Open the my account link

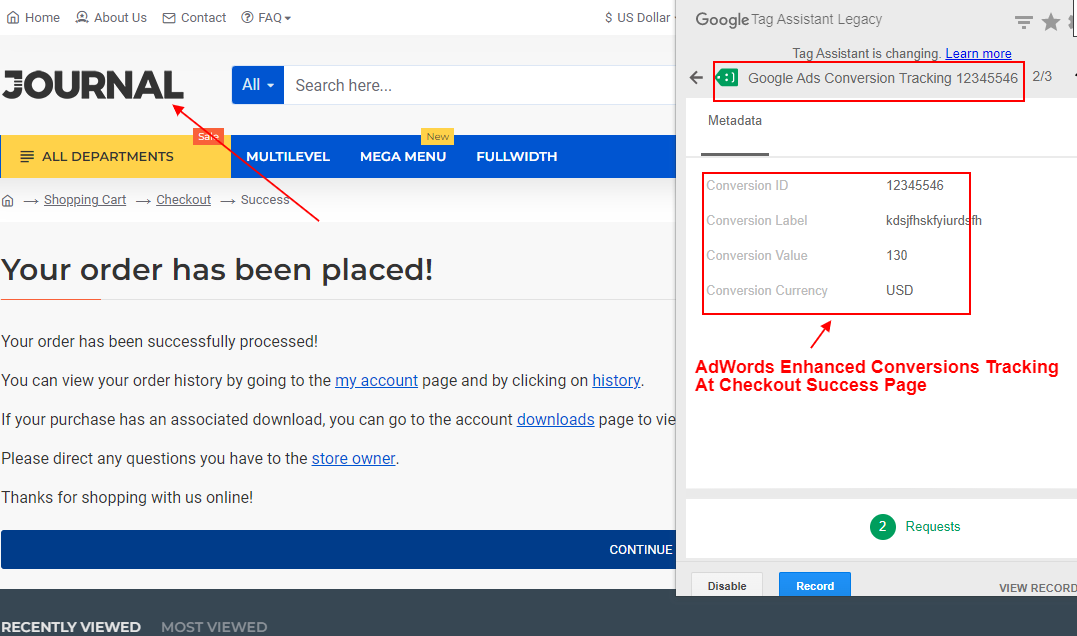tap(376, 380)
